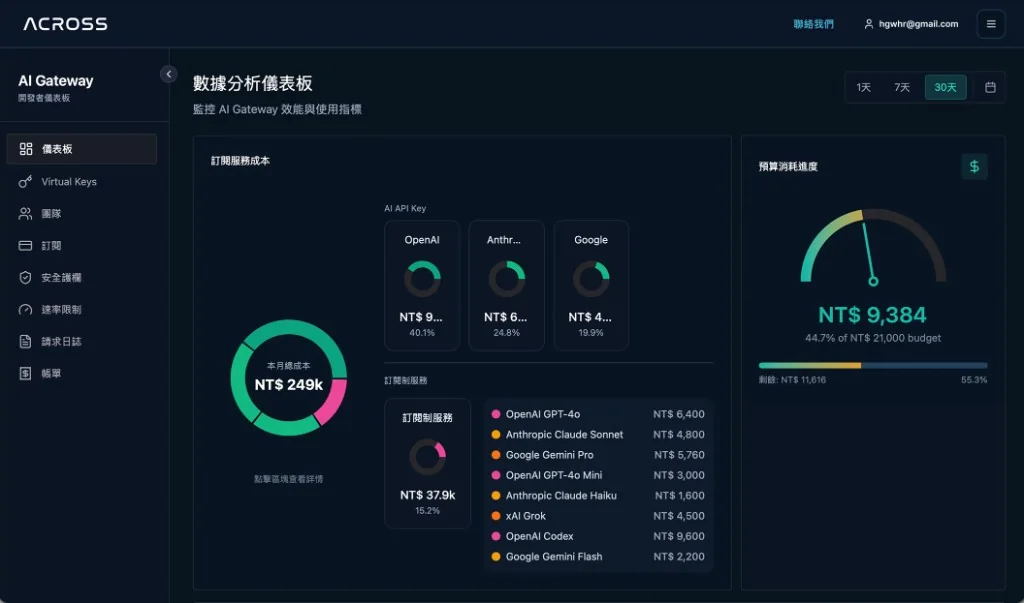Screen dimensions: 1024x603
Task: Open the Anthr... API key card
Action: [506, 285]
